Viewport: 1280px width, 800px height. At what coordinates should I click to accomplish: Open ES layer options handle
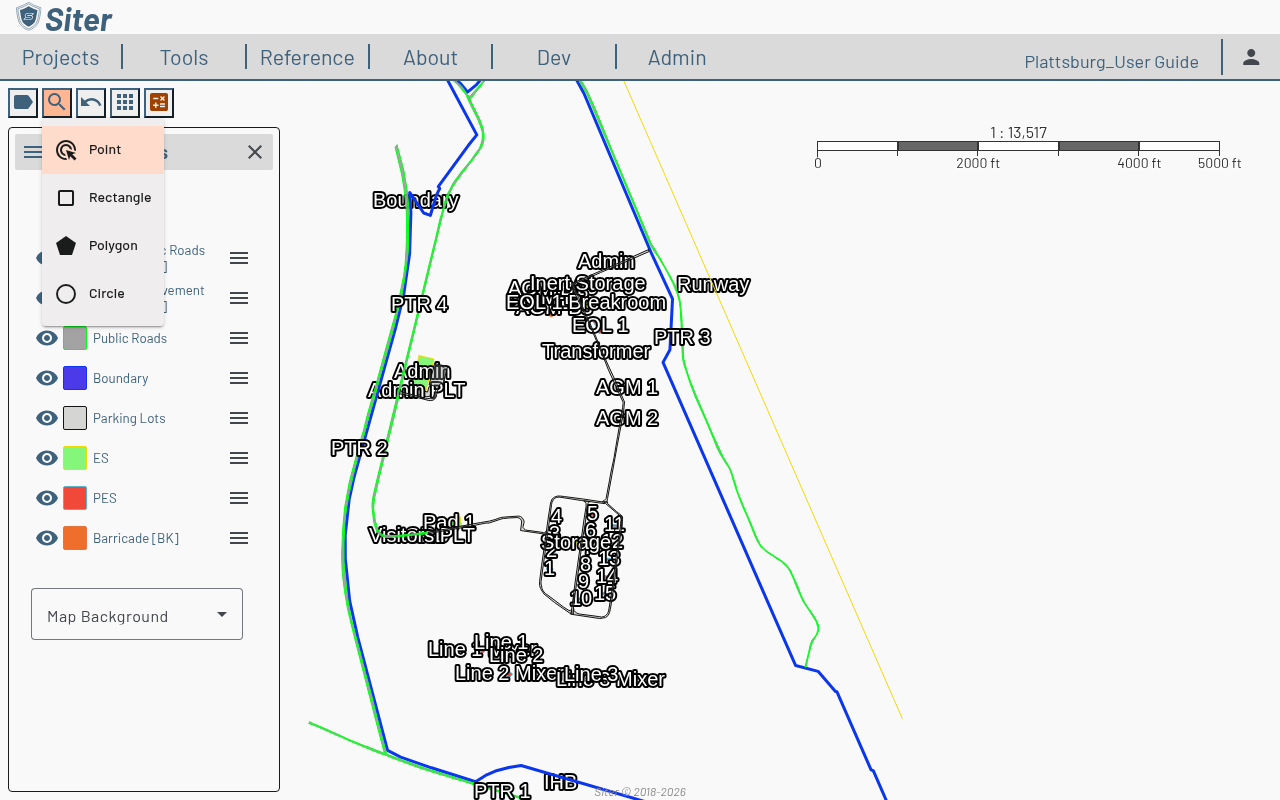click(239, 458)
